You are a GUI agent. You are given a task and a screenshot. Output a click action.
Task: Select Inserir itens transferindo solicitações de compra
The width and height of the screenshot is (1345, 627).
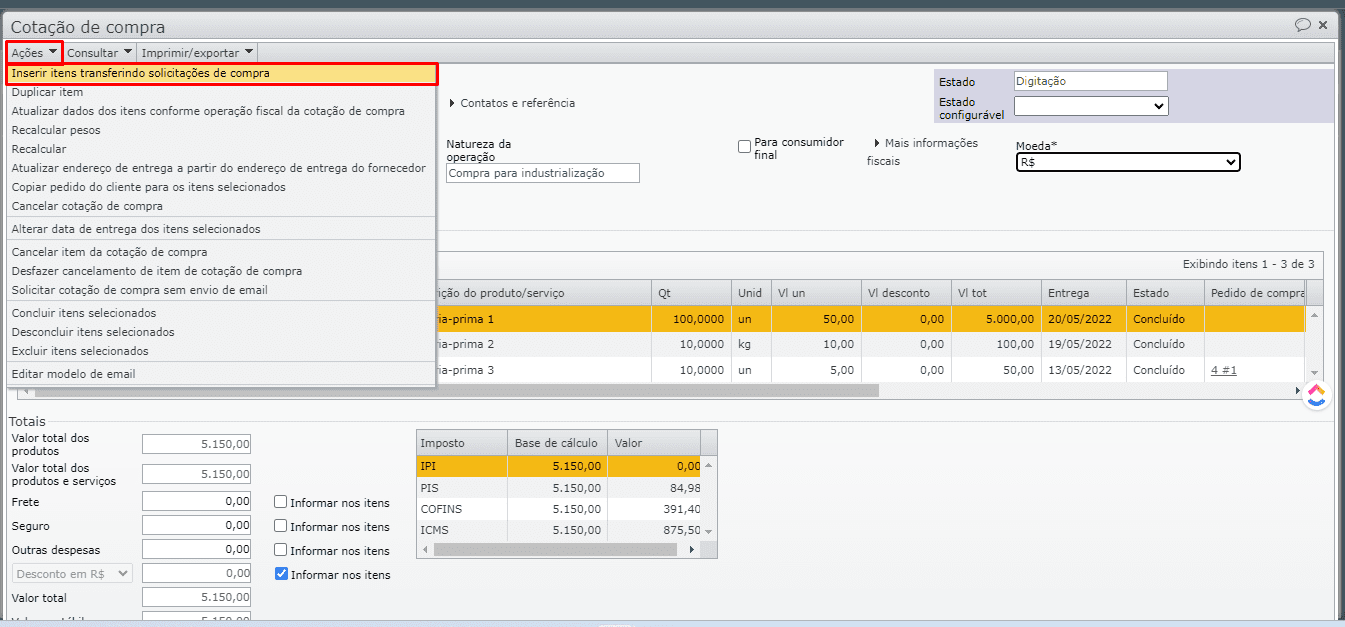(140, 73)
